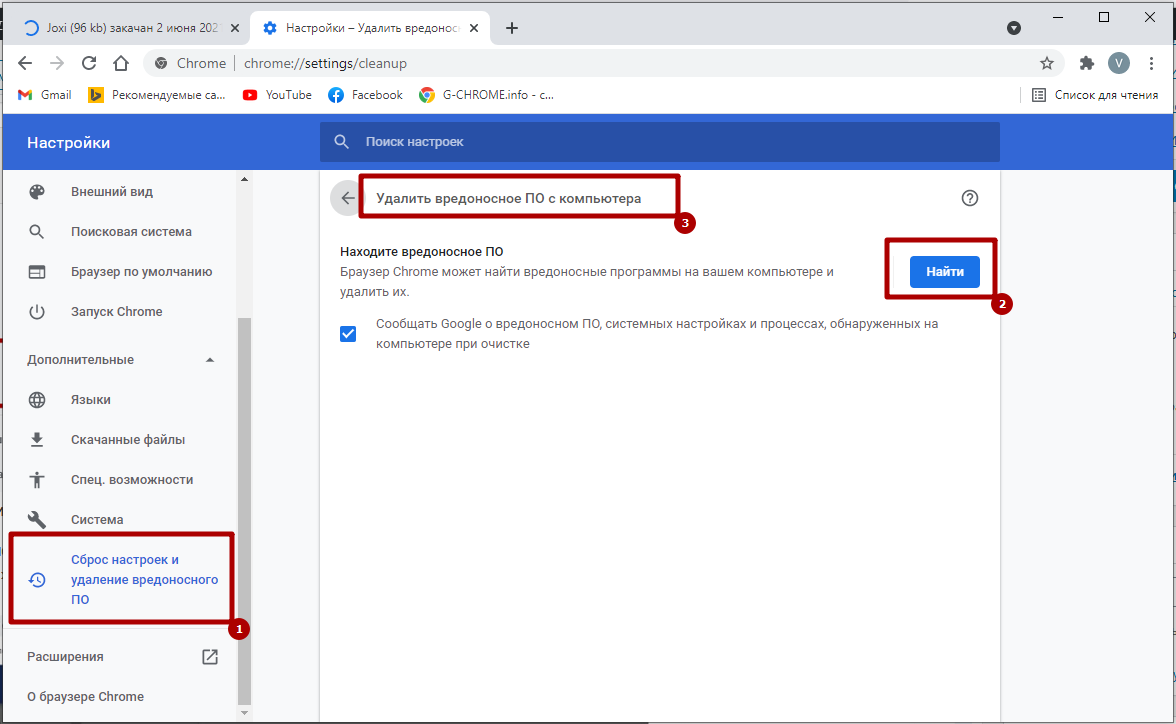Click the Удалить вредоносное ПО с компьютера heading
The height and width of the screenshot is (724, 1176).
508,198
